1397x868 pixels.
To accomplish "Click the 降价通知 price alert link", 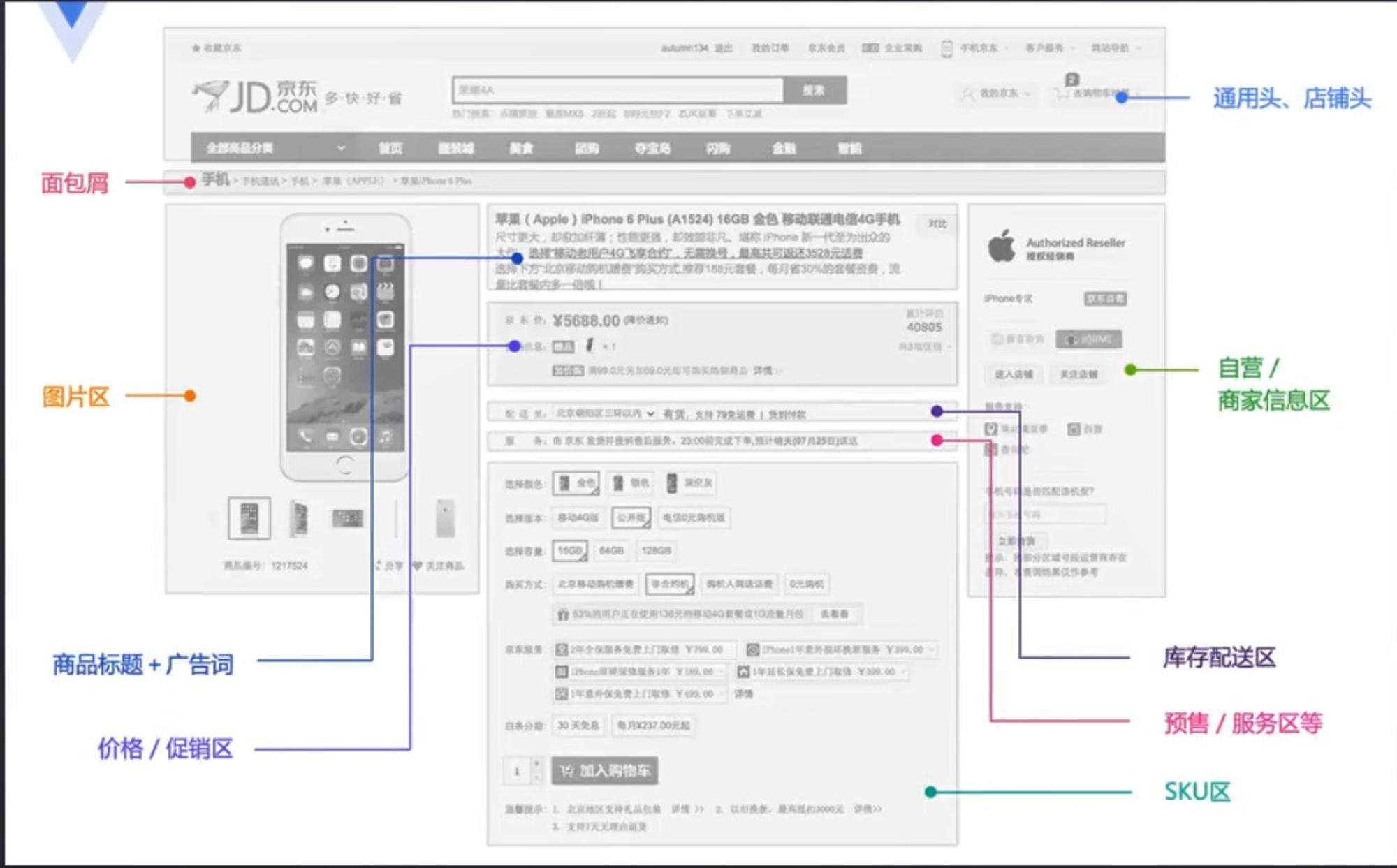I will [646, 321].
